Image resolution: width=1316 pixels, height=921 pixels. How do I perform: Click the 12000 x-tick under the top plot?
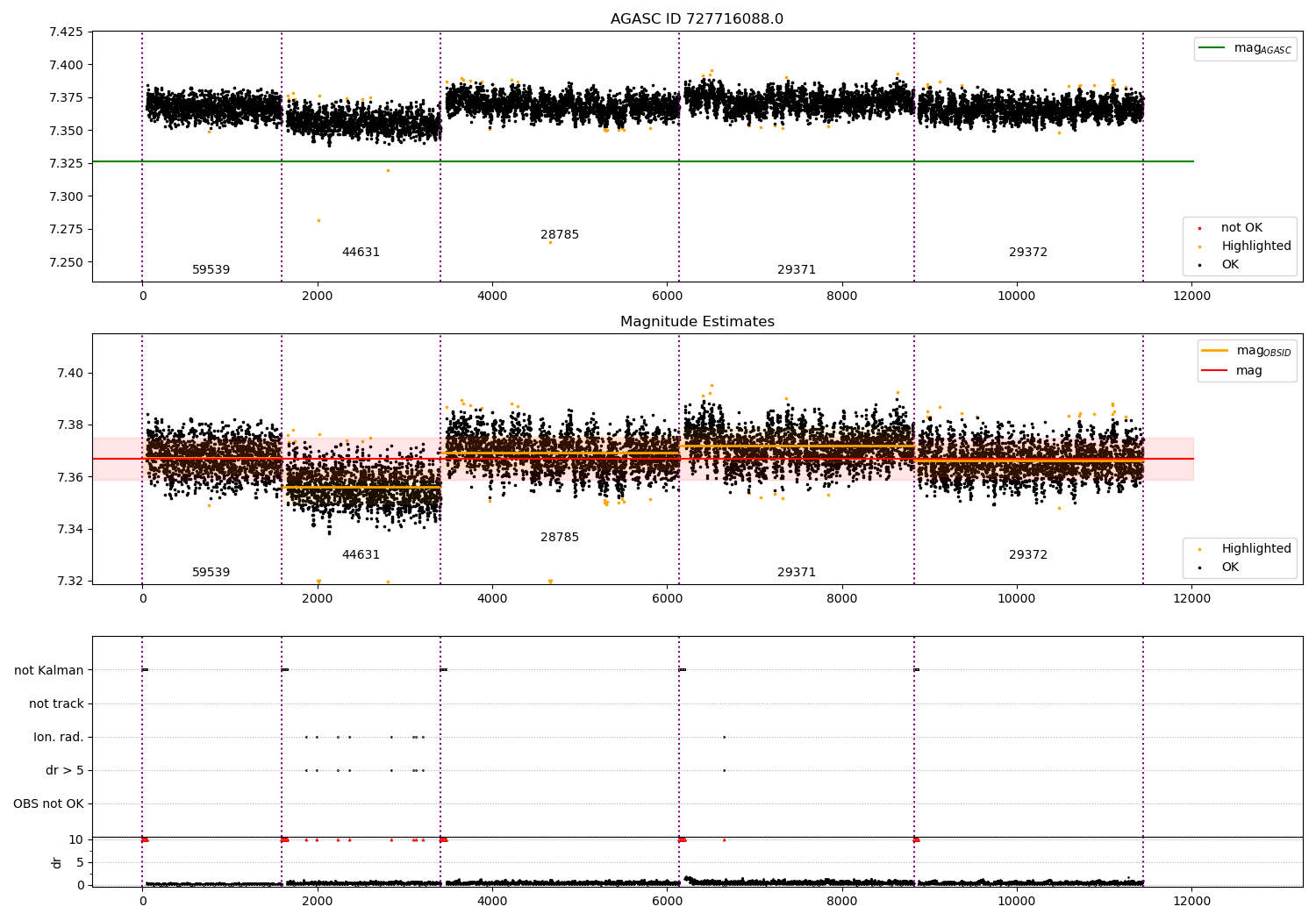coord(1191,296)
